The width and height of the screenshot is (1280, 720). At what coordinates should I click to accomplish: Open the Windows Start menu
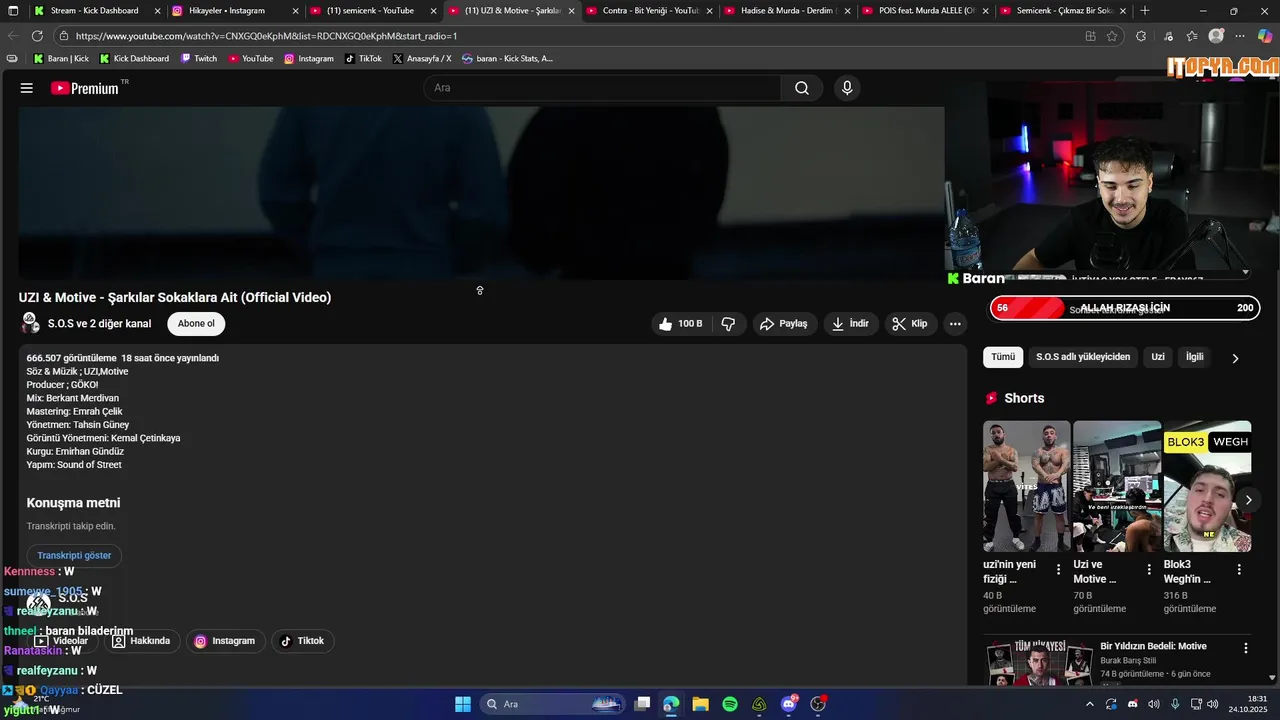463,704
